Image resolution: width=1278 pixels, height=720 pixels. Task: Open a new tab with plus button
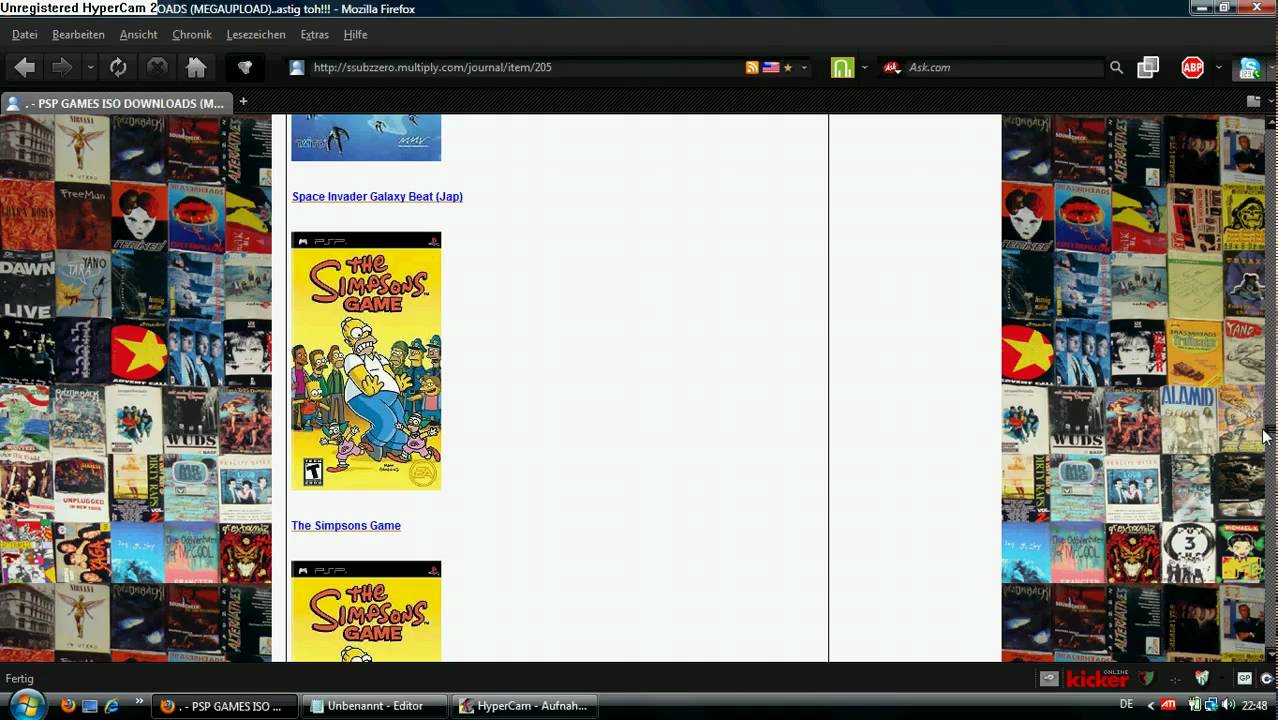point(243,101)
